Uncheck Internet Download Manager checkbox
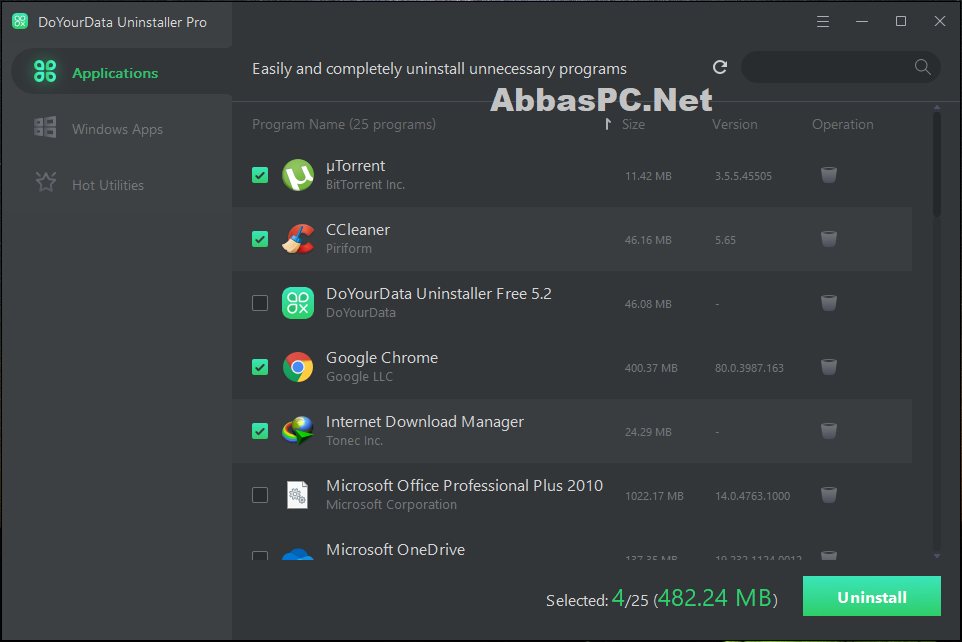Viewport: 962px width, 642px height. click(260, 431)
